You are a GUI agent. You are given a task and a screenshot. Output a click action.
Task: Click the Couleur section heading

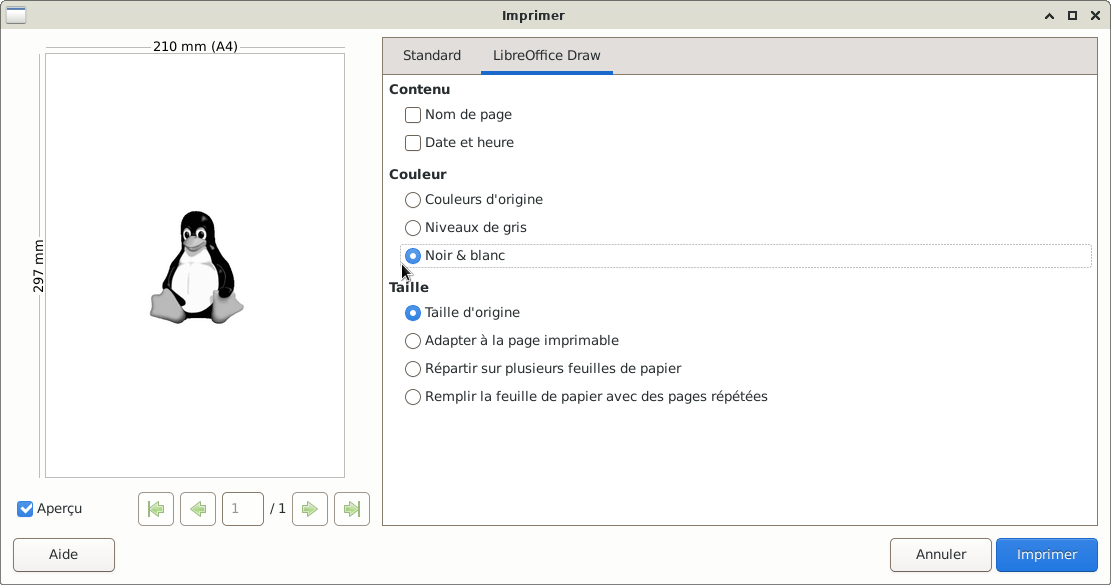[x=417, y=174]
